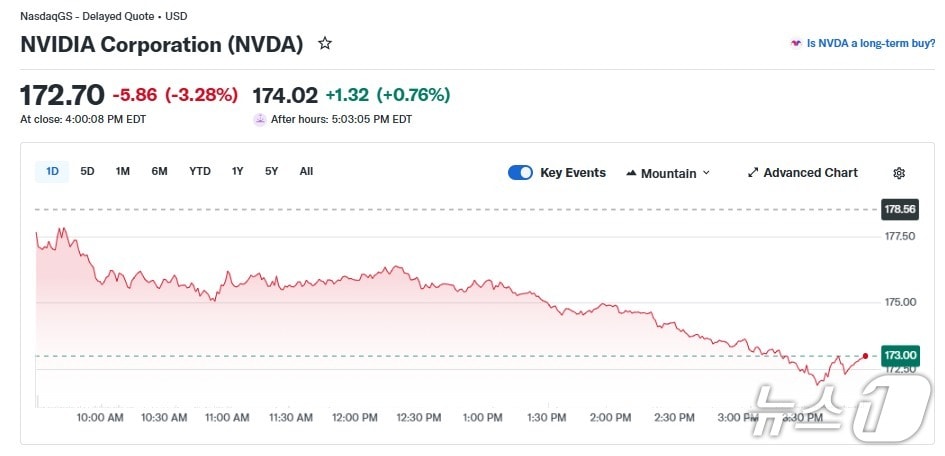
Task: Click the after-hours moon icon
Action: coord(261,119)
